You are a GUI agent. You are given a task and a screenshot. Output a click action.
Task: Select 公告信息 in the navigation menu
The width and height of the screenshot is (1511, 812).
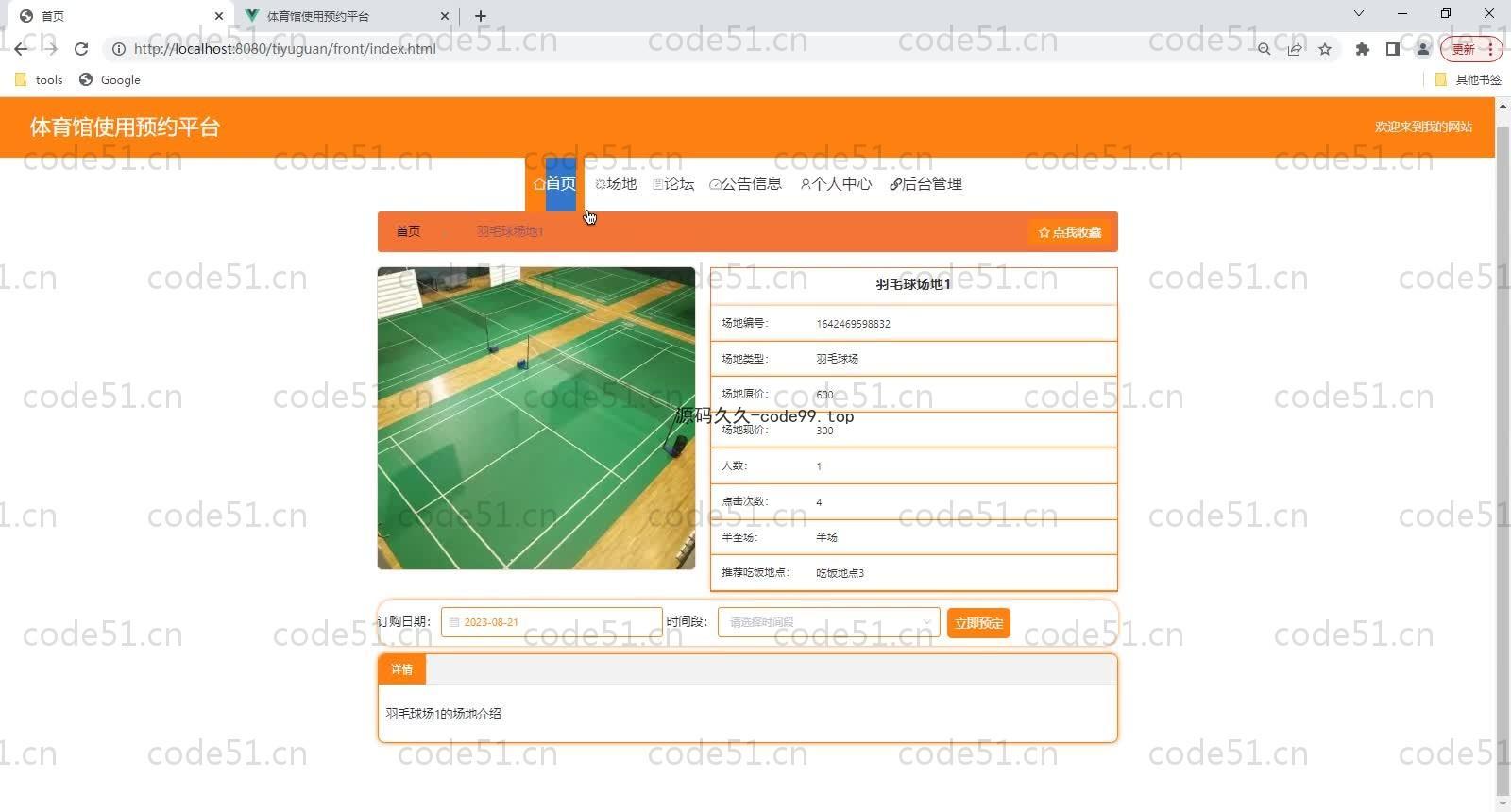coord(745,184)
